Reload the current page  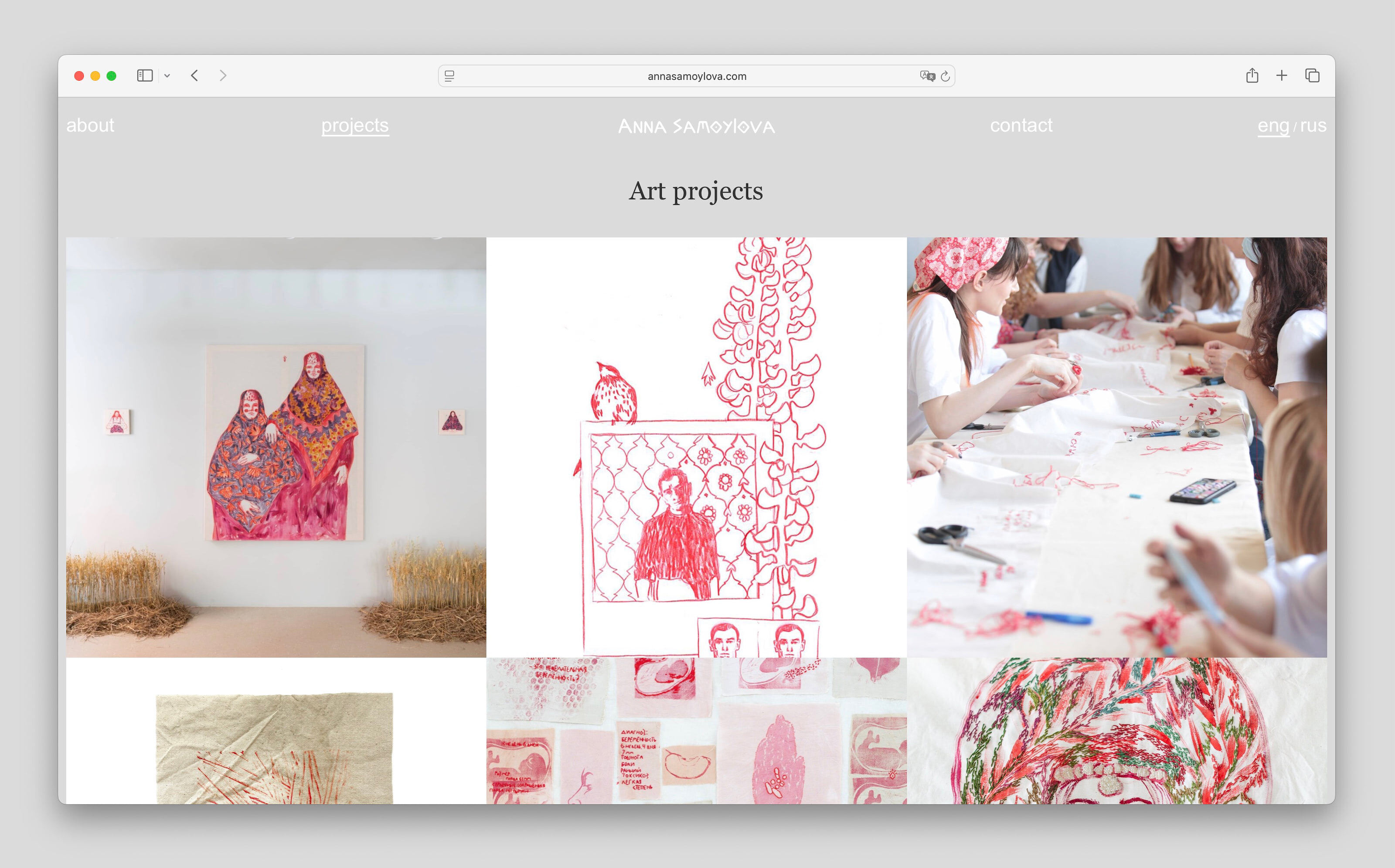946,76
